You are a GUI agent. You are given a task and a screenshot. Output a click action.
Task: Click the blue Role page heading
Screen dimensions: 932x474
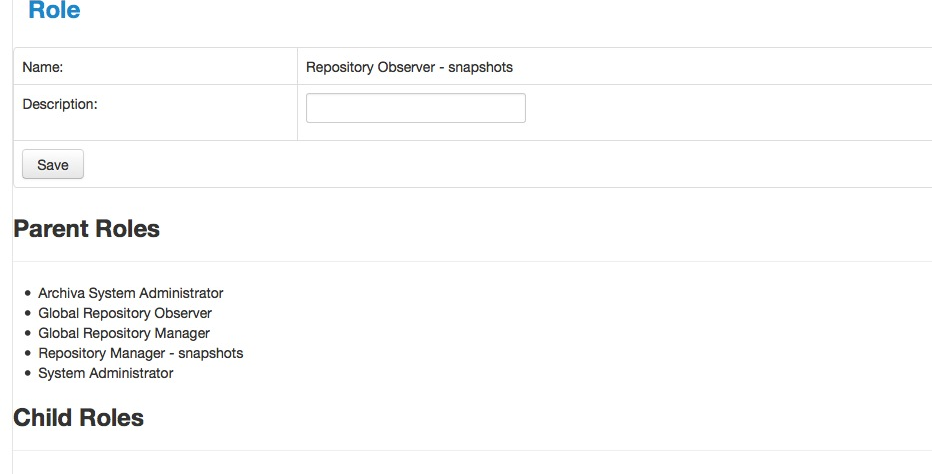tap(54, 12)
